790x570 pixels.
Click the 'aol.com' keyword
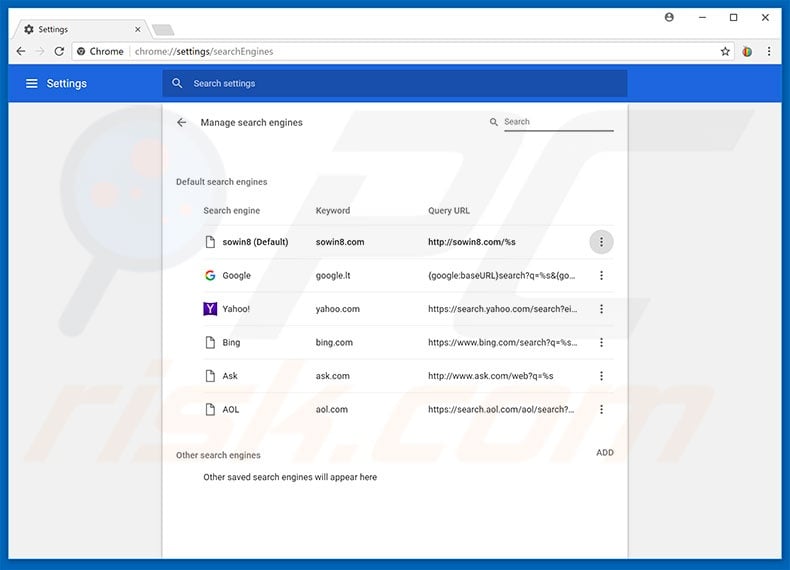332,409
